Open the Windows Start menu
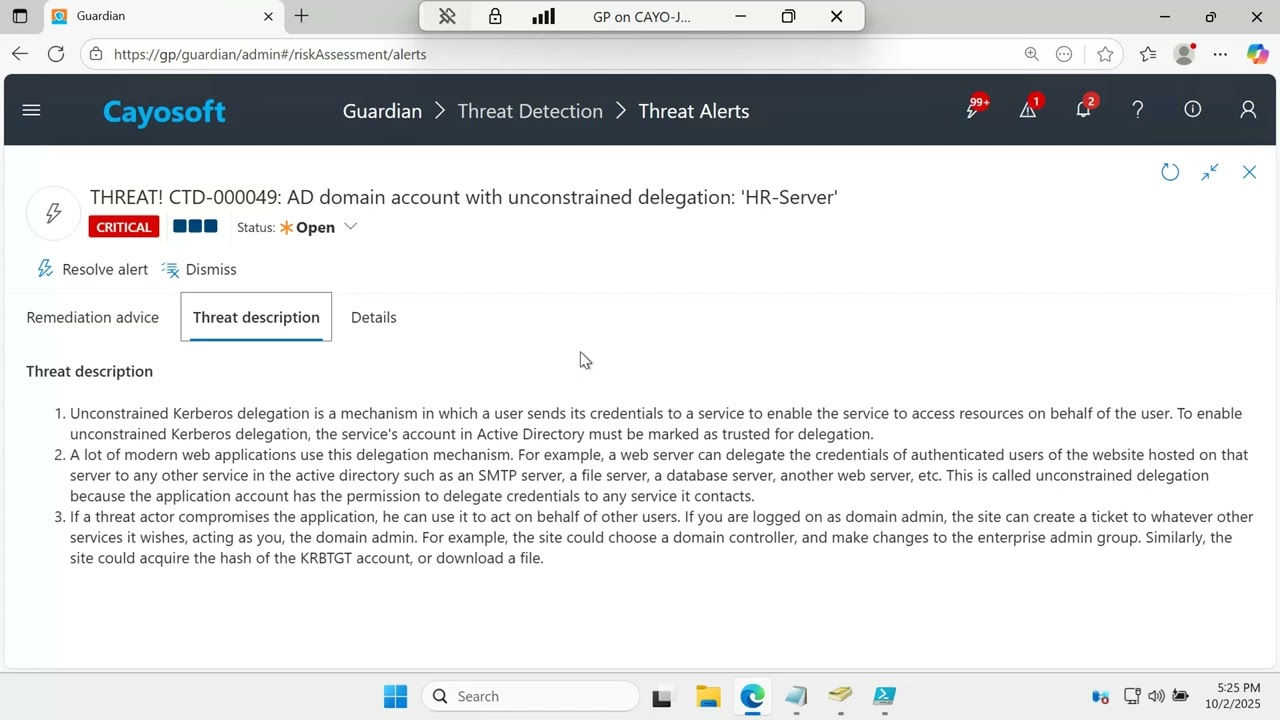The height and width of the screenshot is (720, 1280). click(396, 696)
